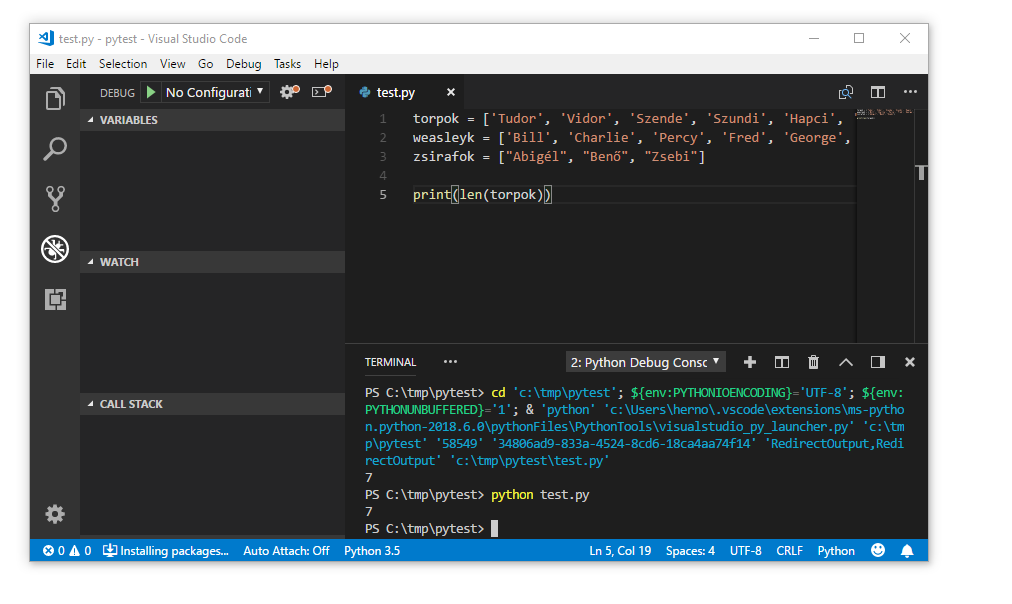Split the terminal
The image size is (1012, 604).
(782, 362)
